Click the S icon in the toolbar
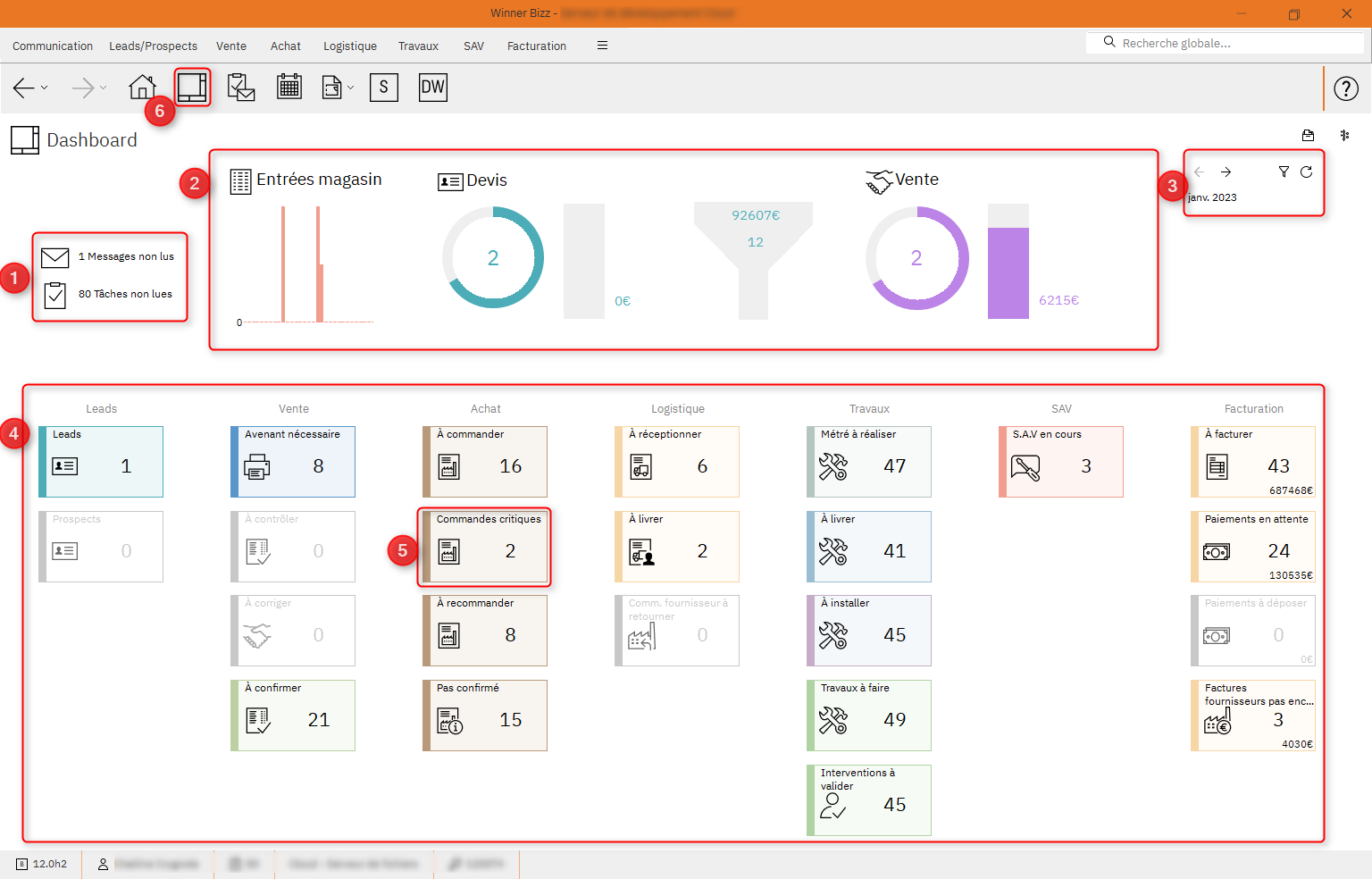The width and height of the screenshot is (1372, 879). (x=384, y=87)
